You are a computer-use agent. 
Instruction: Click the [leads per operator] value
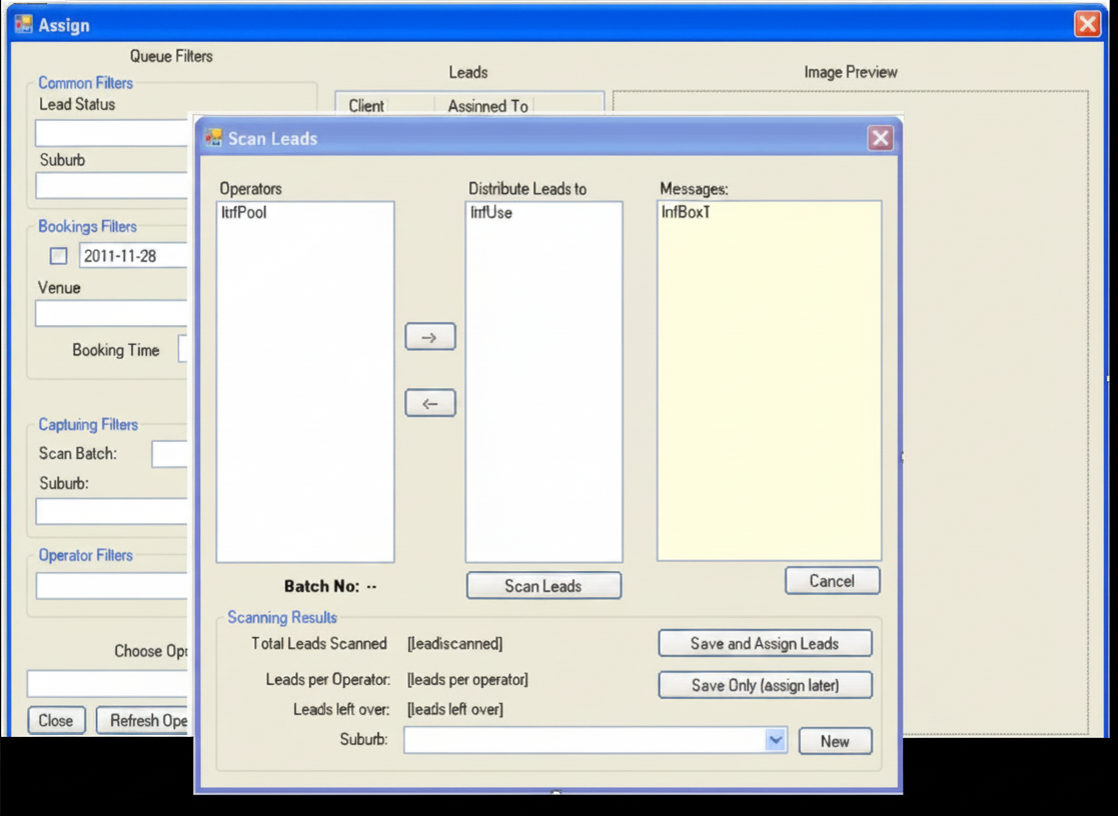[x=468, y=680]
